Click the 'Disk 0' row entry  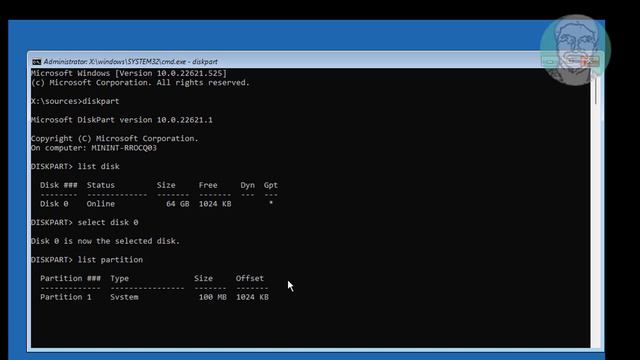(x=54, y=204)
